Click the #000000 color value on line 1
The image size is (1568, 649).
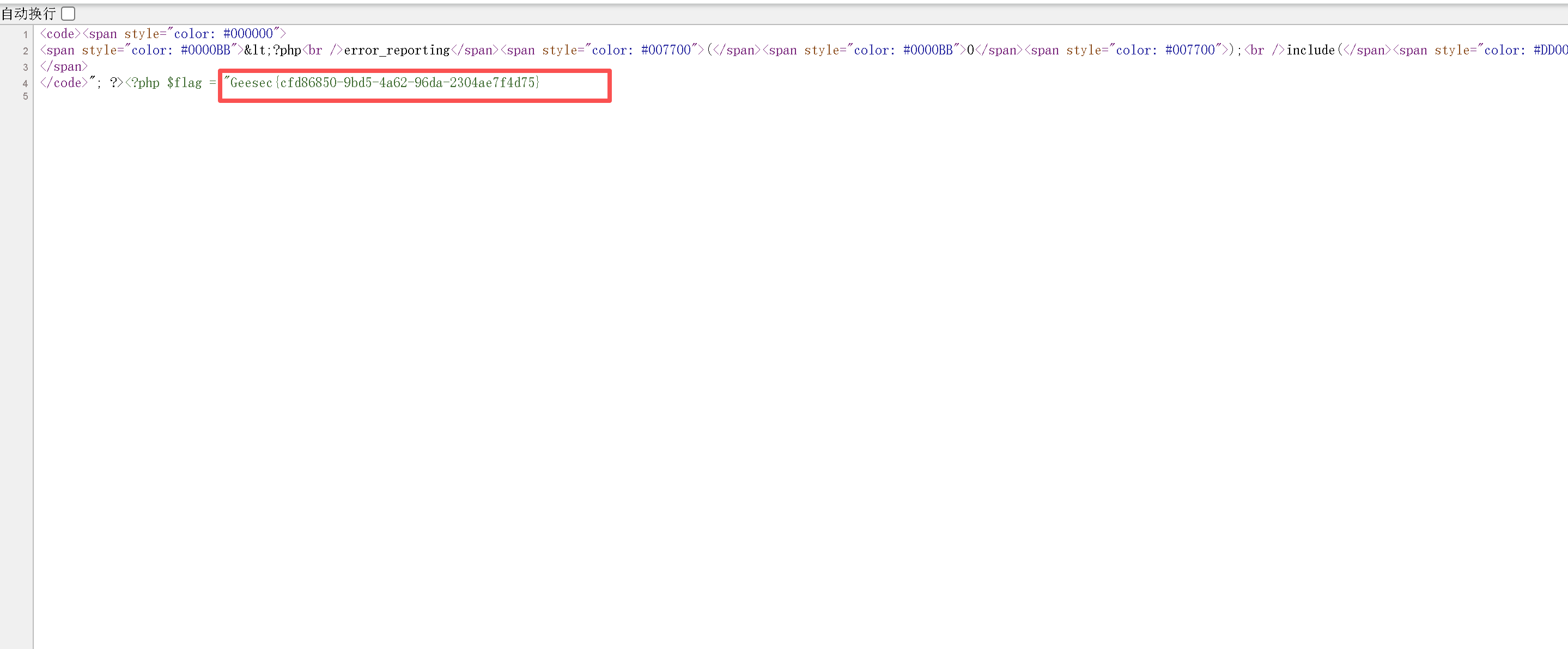(248, 34)
